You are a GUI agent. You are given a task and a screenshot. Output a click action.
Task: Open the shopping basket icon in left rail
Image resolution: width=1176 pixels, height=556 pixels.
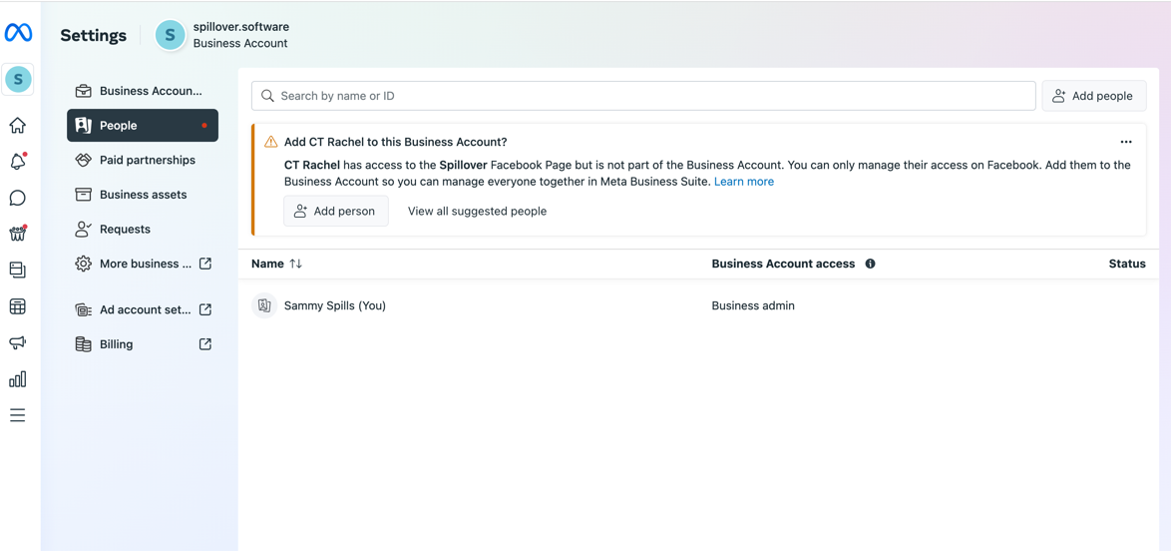[17, 234]
